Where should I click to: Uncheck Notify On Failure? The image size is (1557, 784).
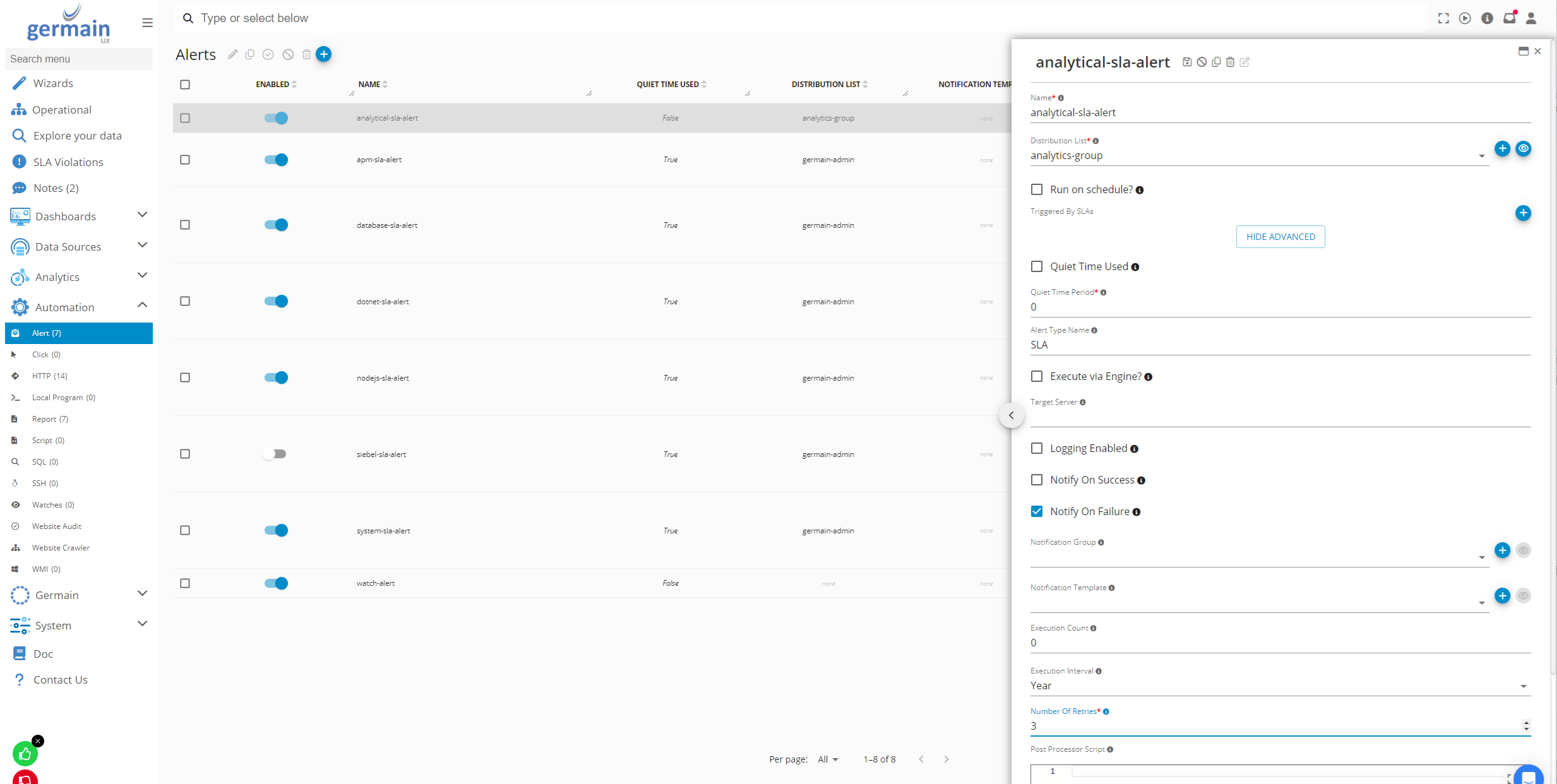click(1037, 511)
